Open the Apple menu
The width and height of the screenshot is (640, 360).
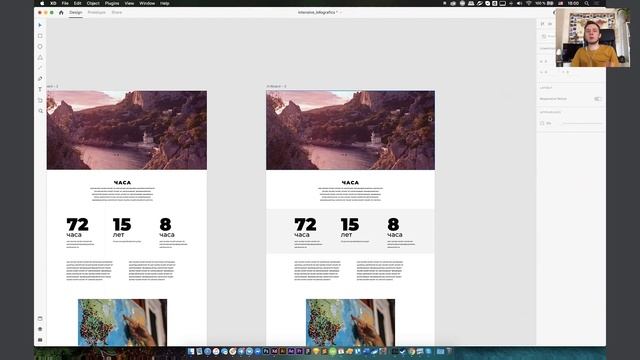(42, 3)
